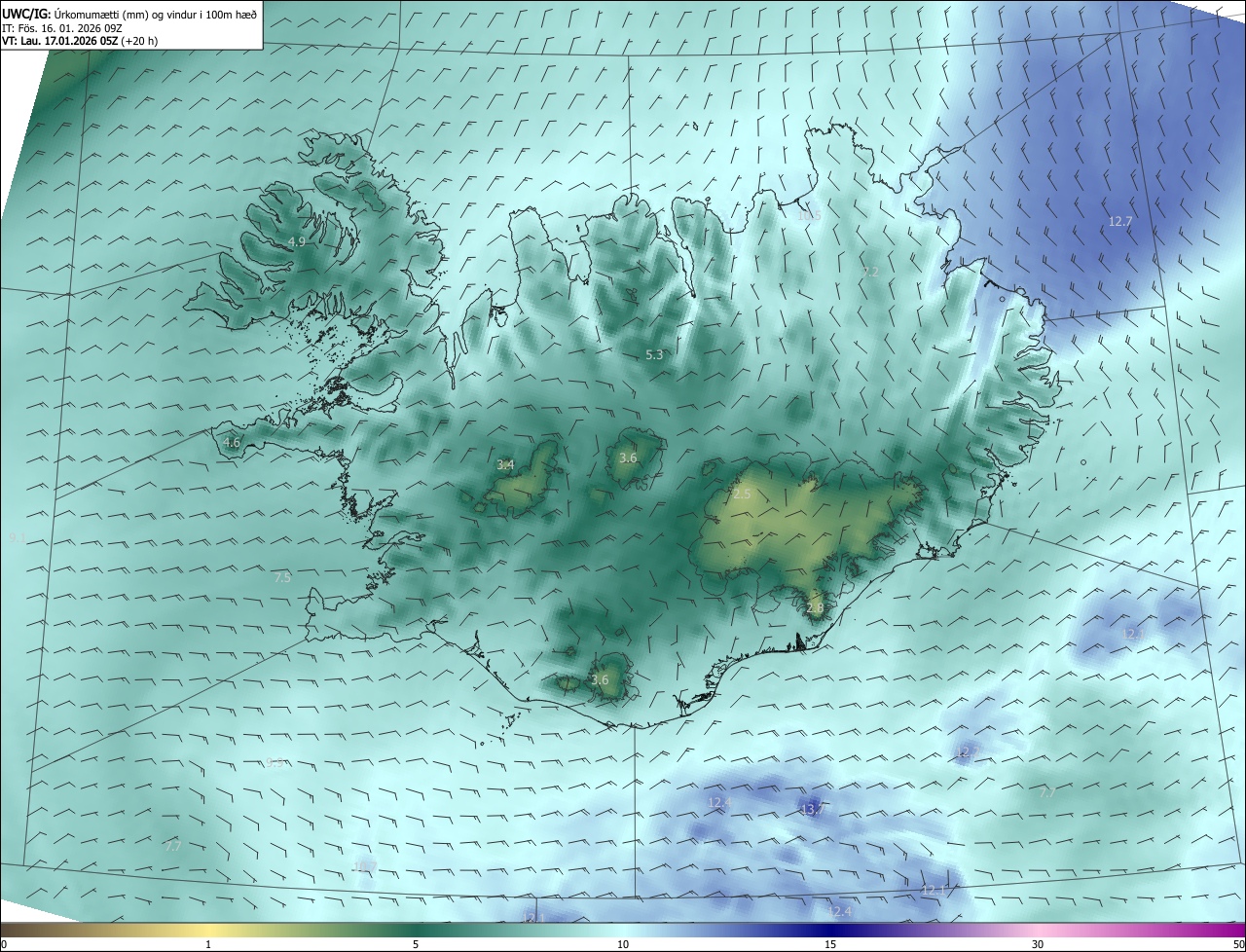Click the 4.6 value on Snæfellsnes peninsula
The image size is (1246, 952).
click(232, 442)
